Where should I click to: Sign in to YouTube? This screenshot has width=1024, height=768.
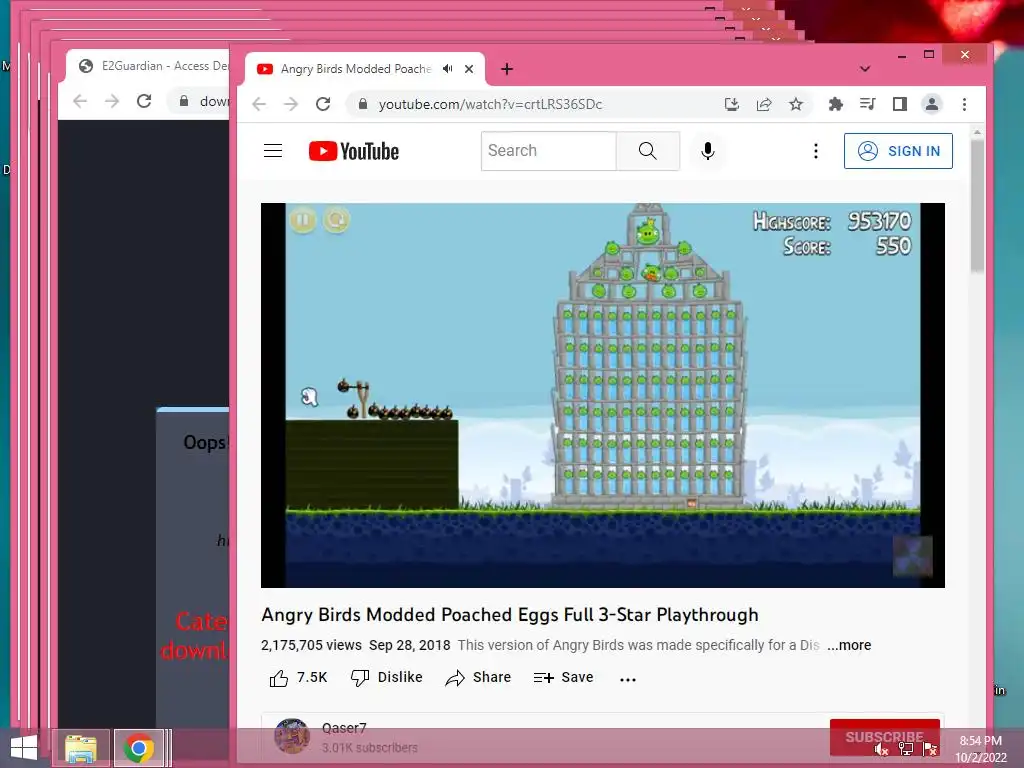(x=898, y=151)
